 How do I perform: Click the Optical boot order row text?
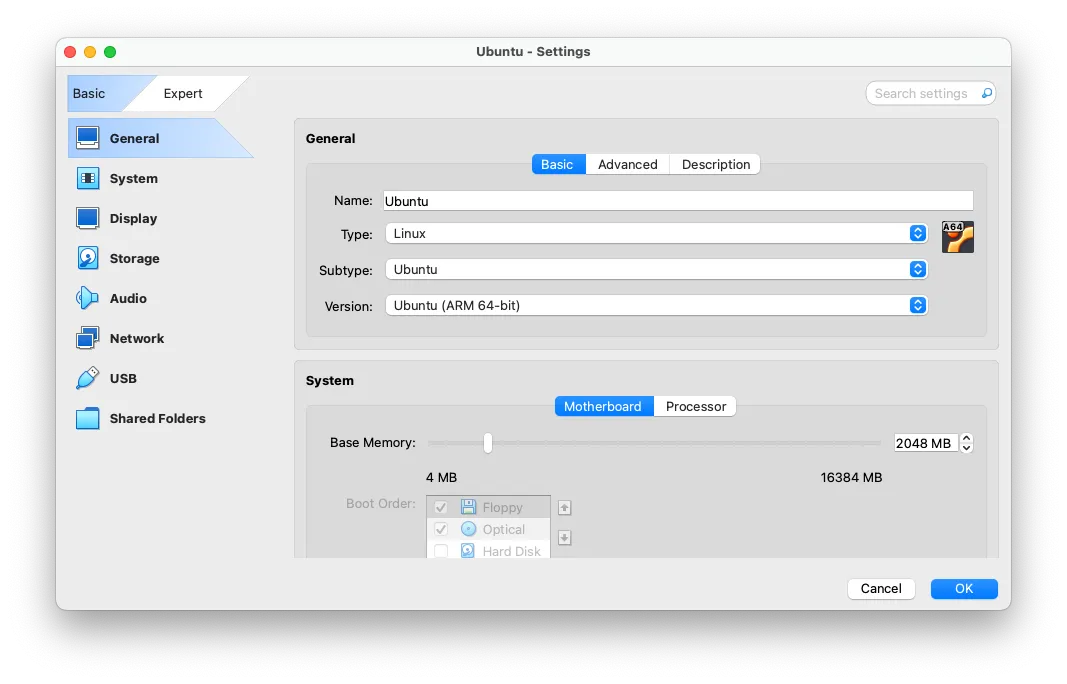pos(504,530)
